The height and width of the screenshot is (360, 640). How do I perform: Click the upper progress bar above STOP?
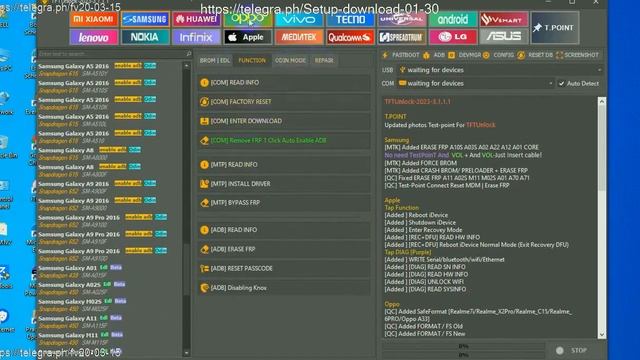tap(463, 346)
